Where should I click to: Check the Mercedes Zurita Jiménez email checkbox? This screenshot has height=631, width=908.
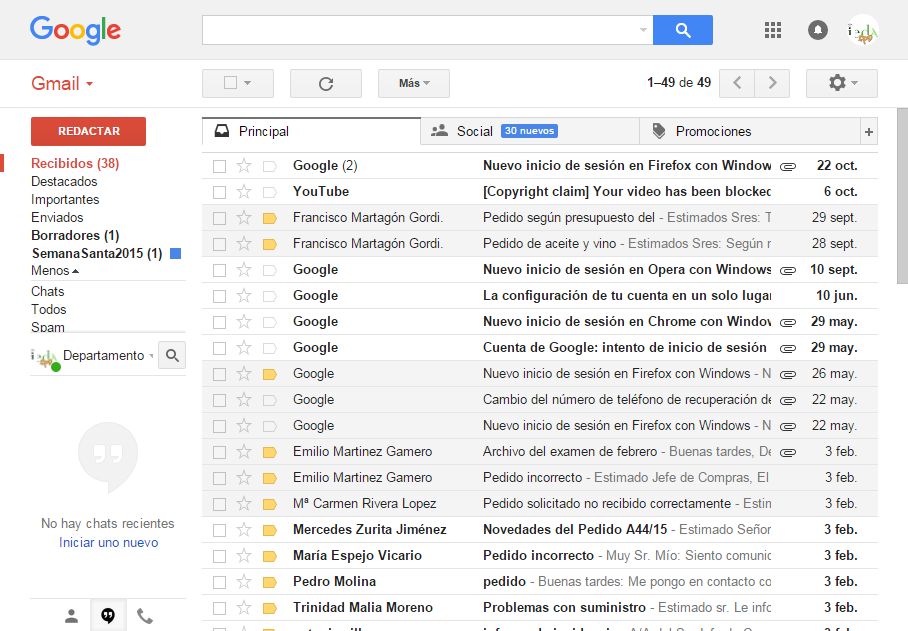[x=219, y=530]
